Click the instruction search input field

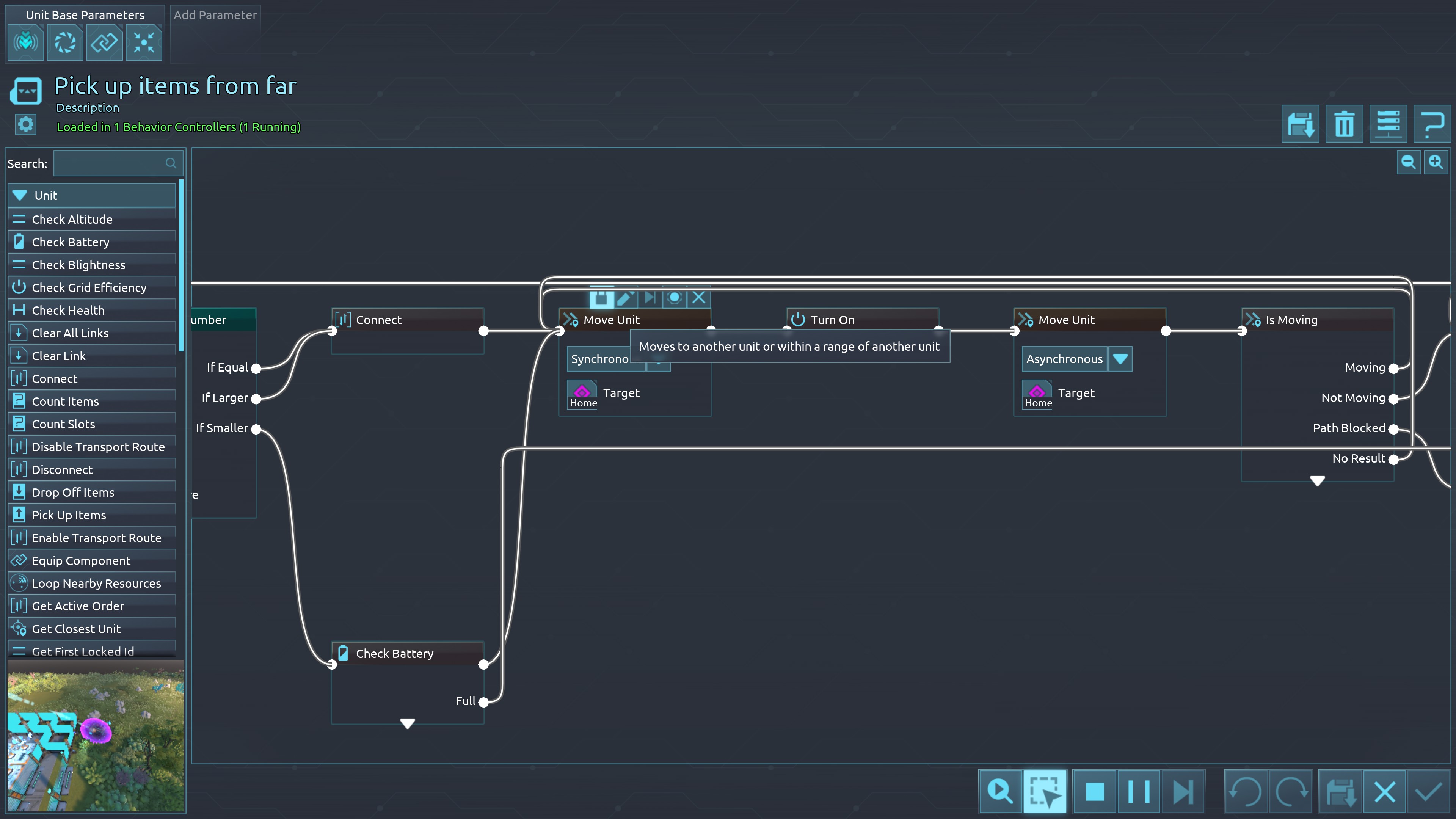point(110,163)
